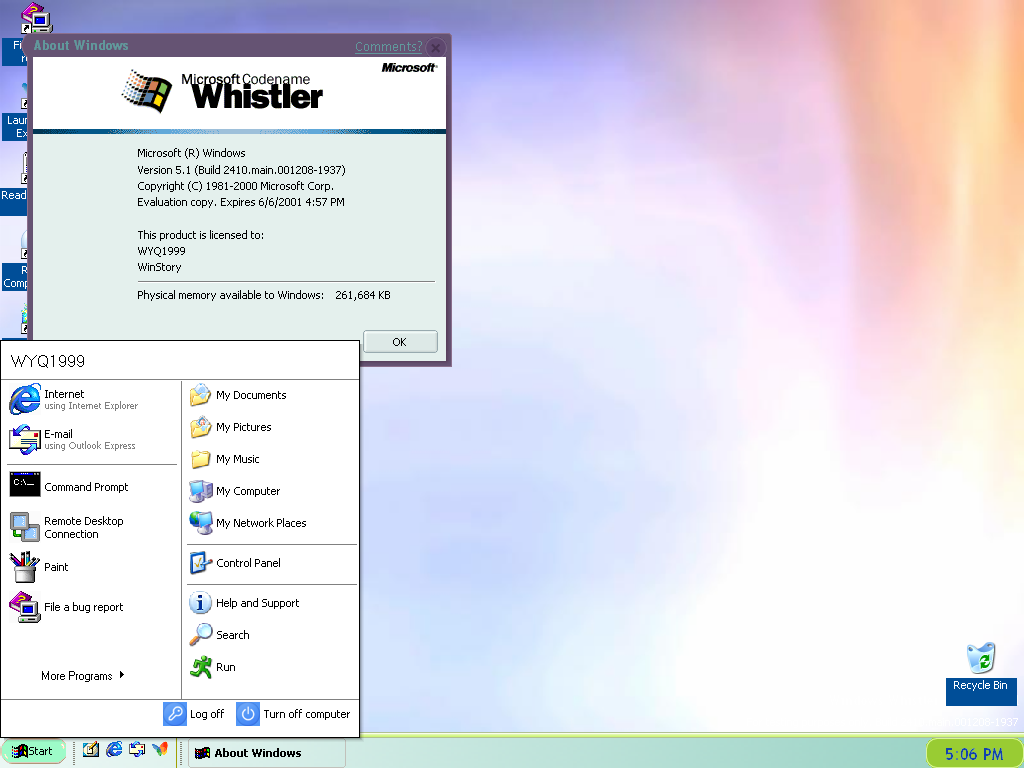1024x768 pixels.
Task: Open the bug report desktop icon above About Windows
Action: (36, 18)
